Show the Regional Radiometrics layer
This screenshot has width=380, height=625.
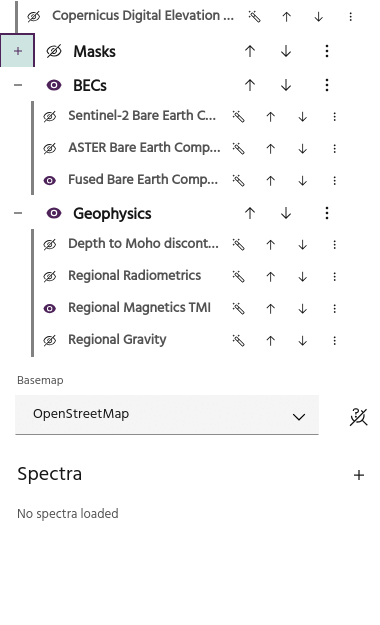point(50,276)
